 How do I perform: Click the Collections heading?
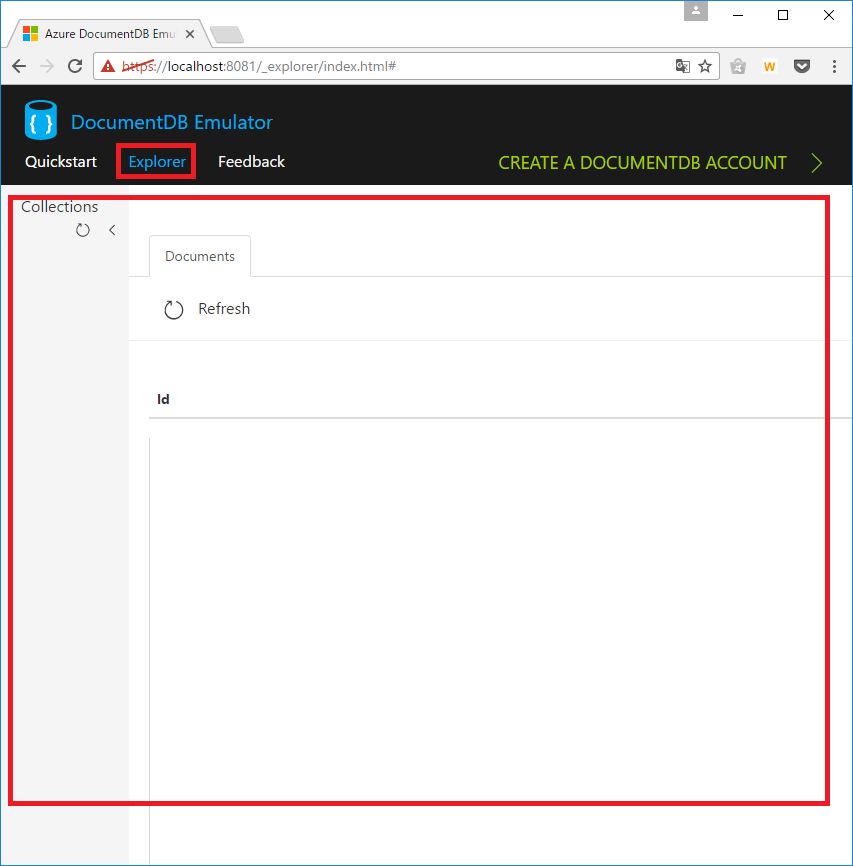(60, 207)
